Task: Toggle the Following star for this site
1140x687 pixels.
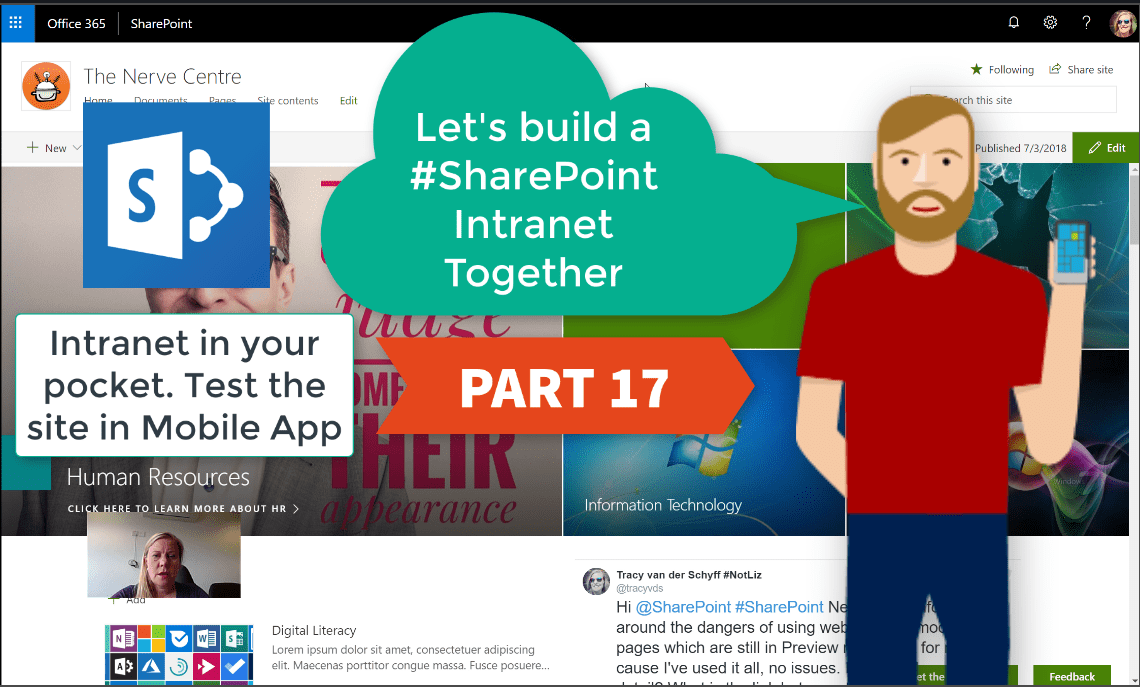Action: [x=976, y=69]
